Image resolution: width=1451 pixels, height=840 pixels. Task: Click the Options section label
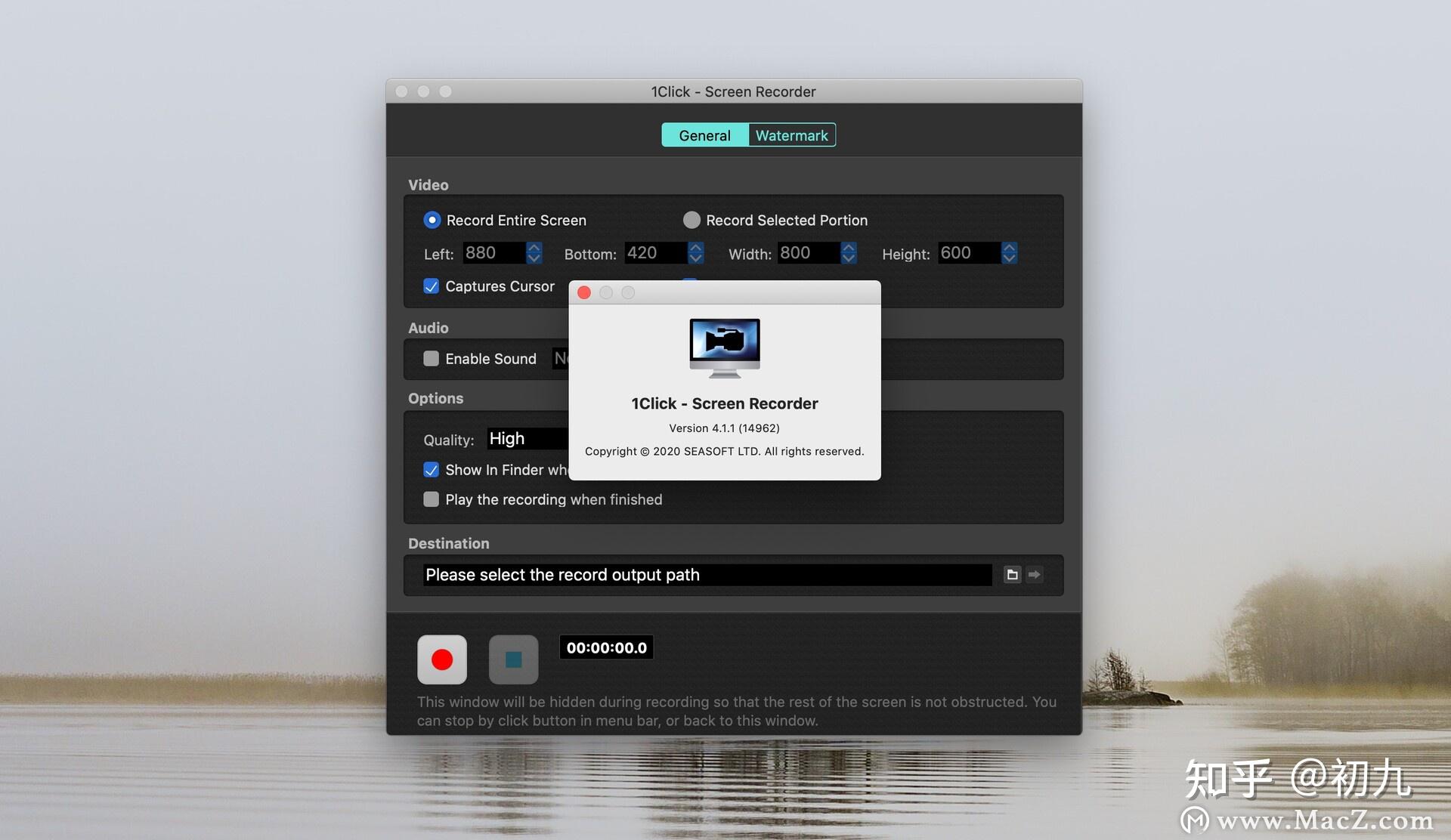(436, 398)
